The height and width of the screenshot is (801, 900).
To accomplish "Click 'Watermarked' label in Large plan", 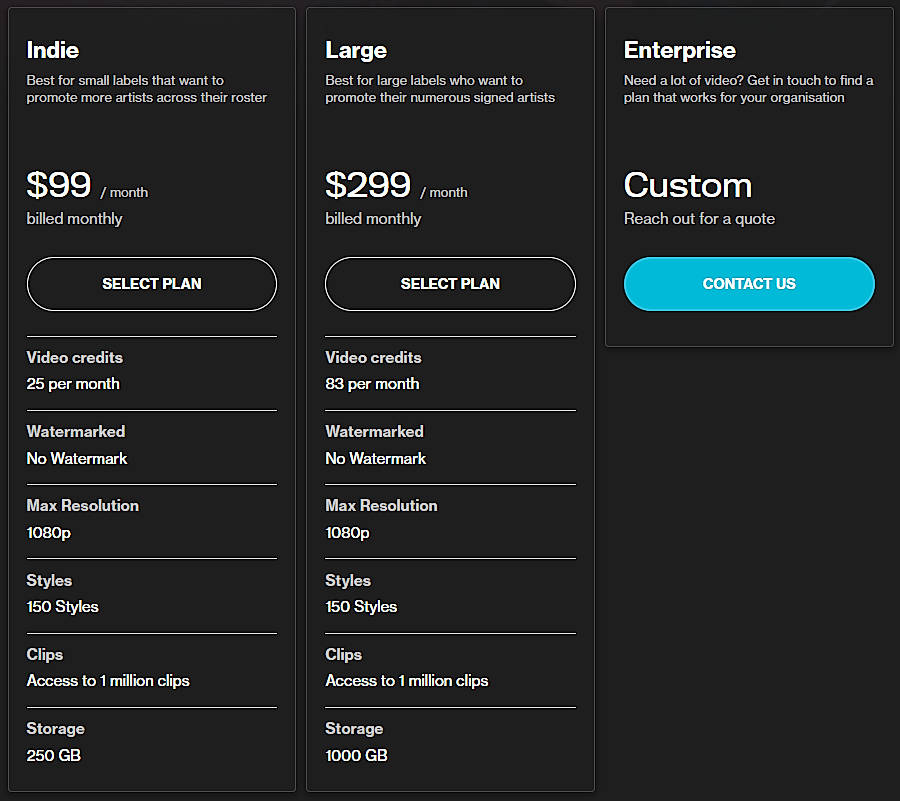I will click(374, 431).
